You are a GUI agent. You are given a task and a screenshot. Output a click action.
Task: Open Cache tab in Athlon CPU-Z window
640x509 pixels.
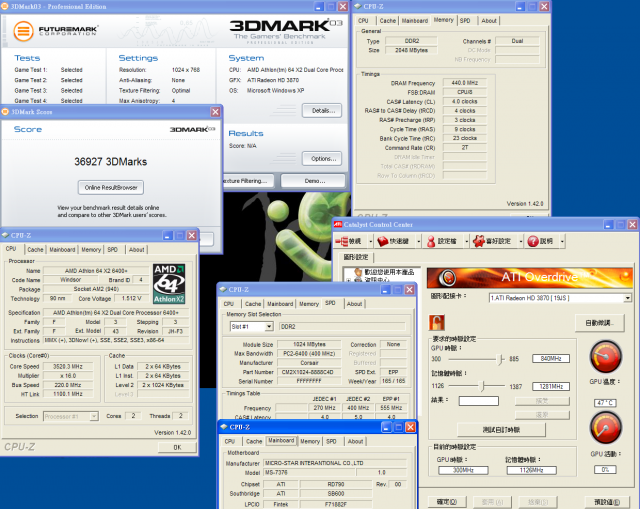(35, 249)
